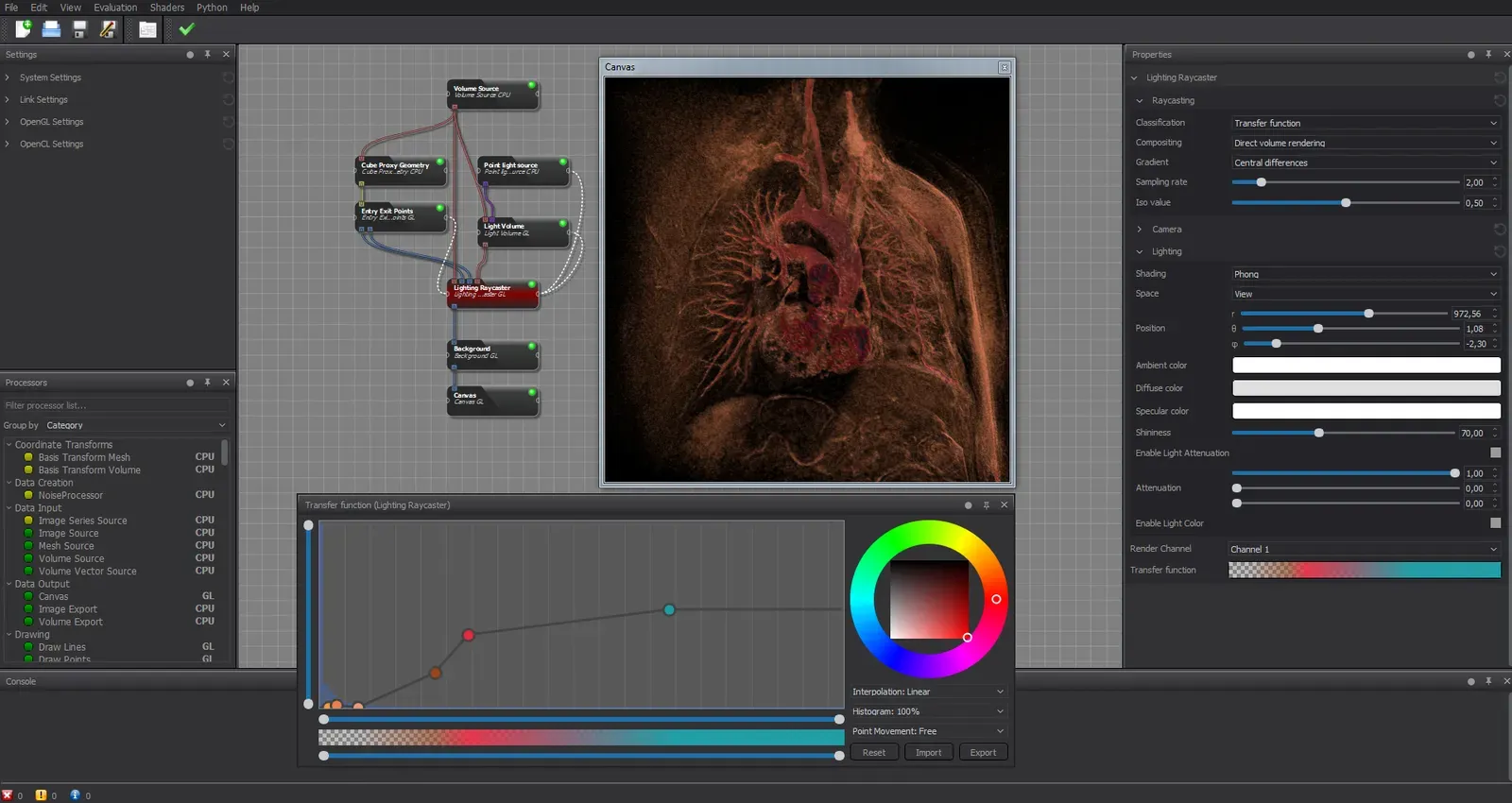
Task: Click the Ambient color swatch
Action: 1366,366
